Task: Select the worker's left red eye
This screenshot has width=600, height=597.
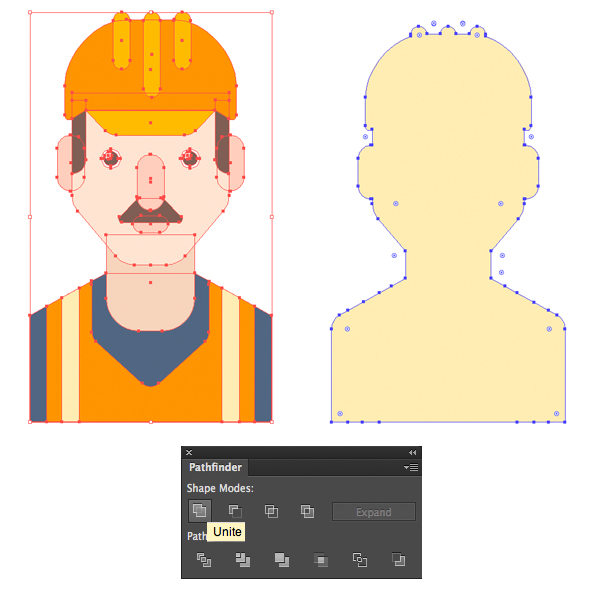Action: coord(110,156)
